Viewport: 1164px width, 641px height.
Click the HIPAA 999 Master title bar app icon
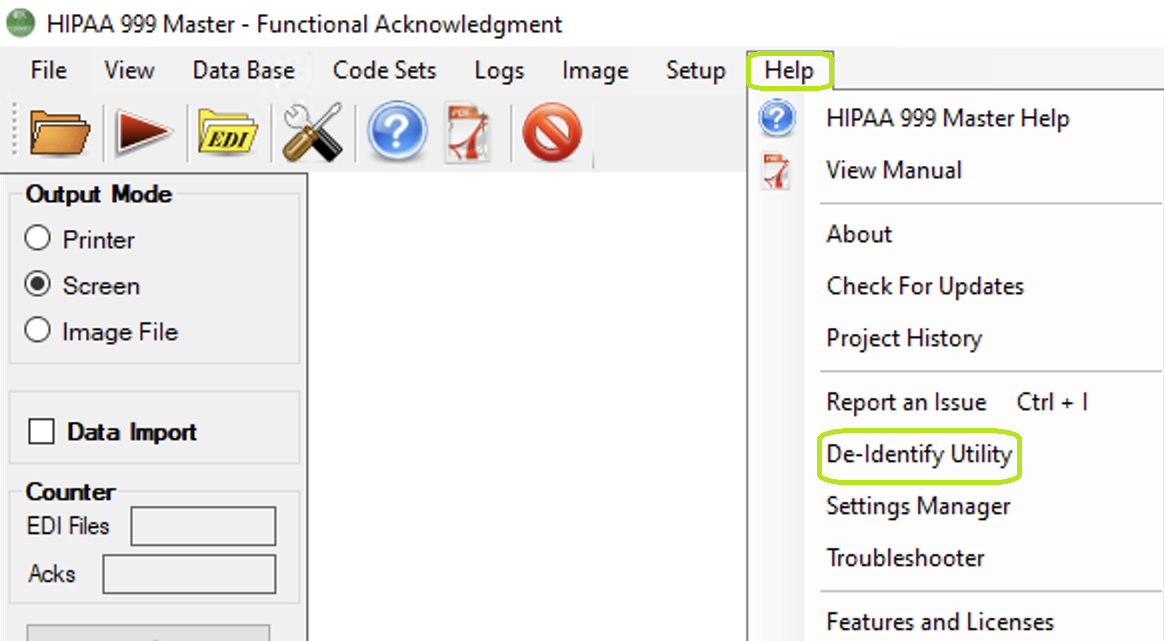click(20, 23)
